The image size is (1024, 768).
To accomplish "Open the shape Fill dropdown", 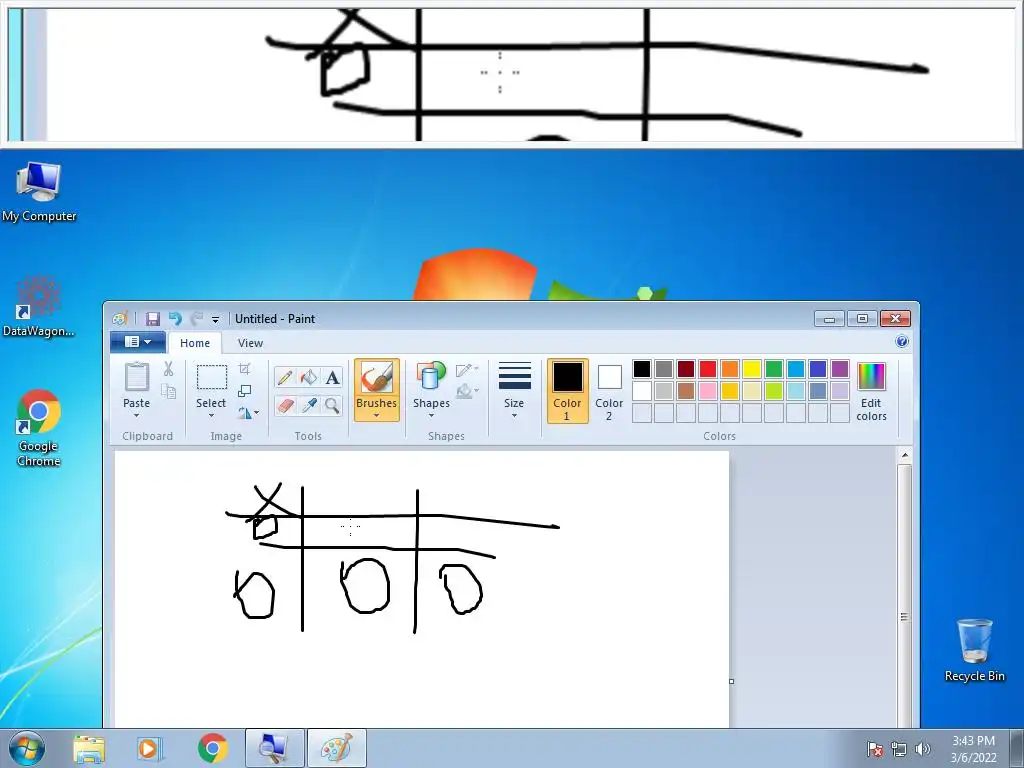I will [x=467, y=392].
